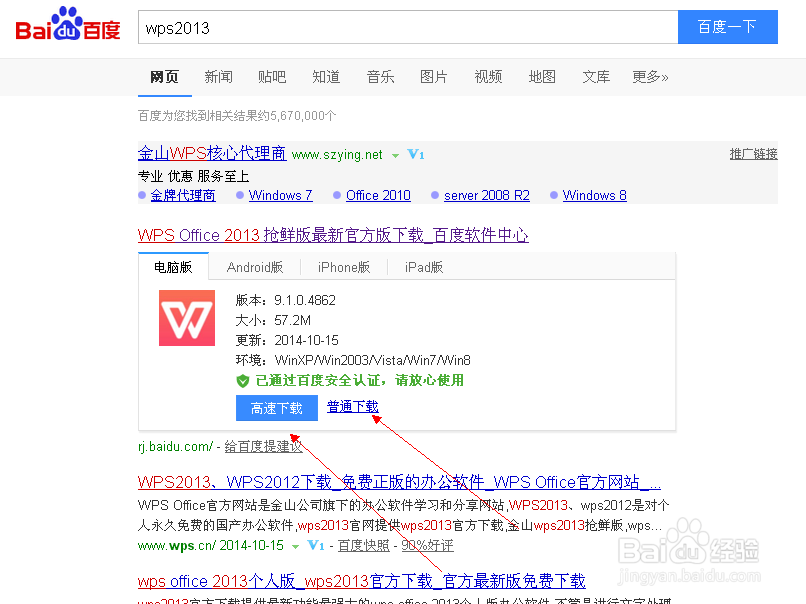806x604 pixels.
Task: Click the 推广链接 label
Action: 754,154
